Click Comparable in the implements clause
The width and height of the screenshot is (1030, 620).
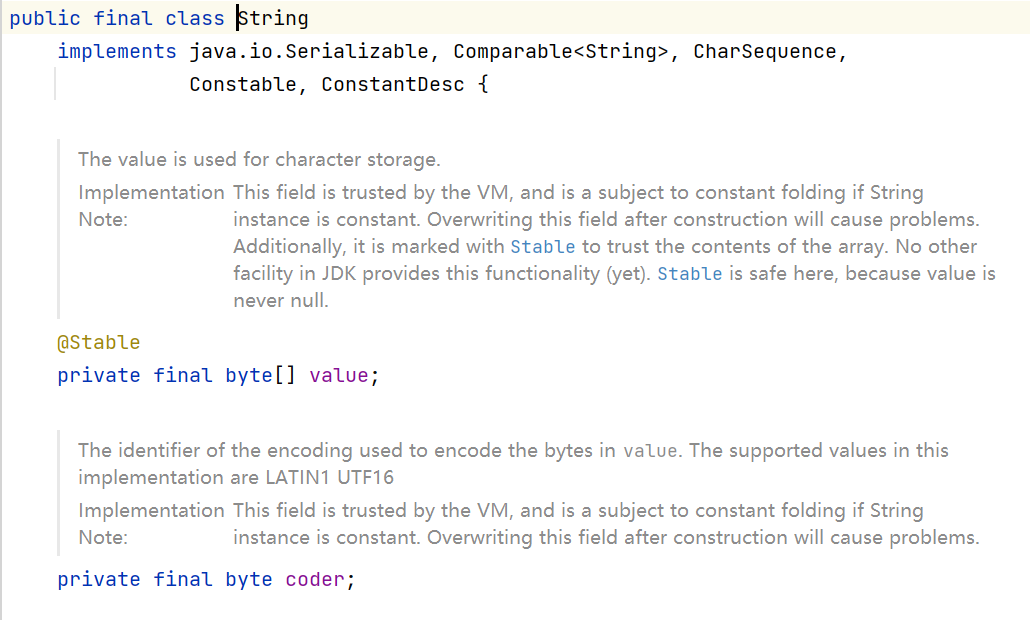(513, 52)
